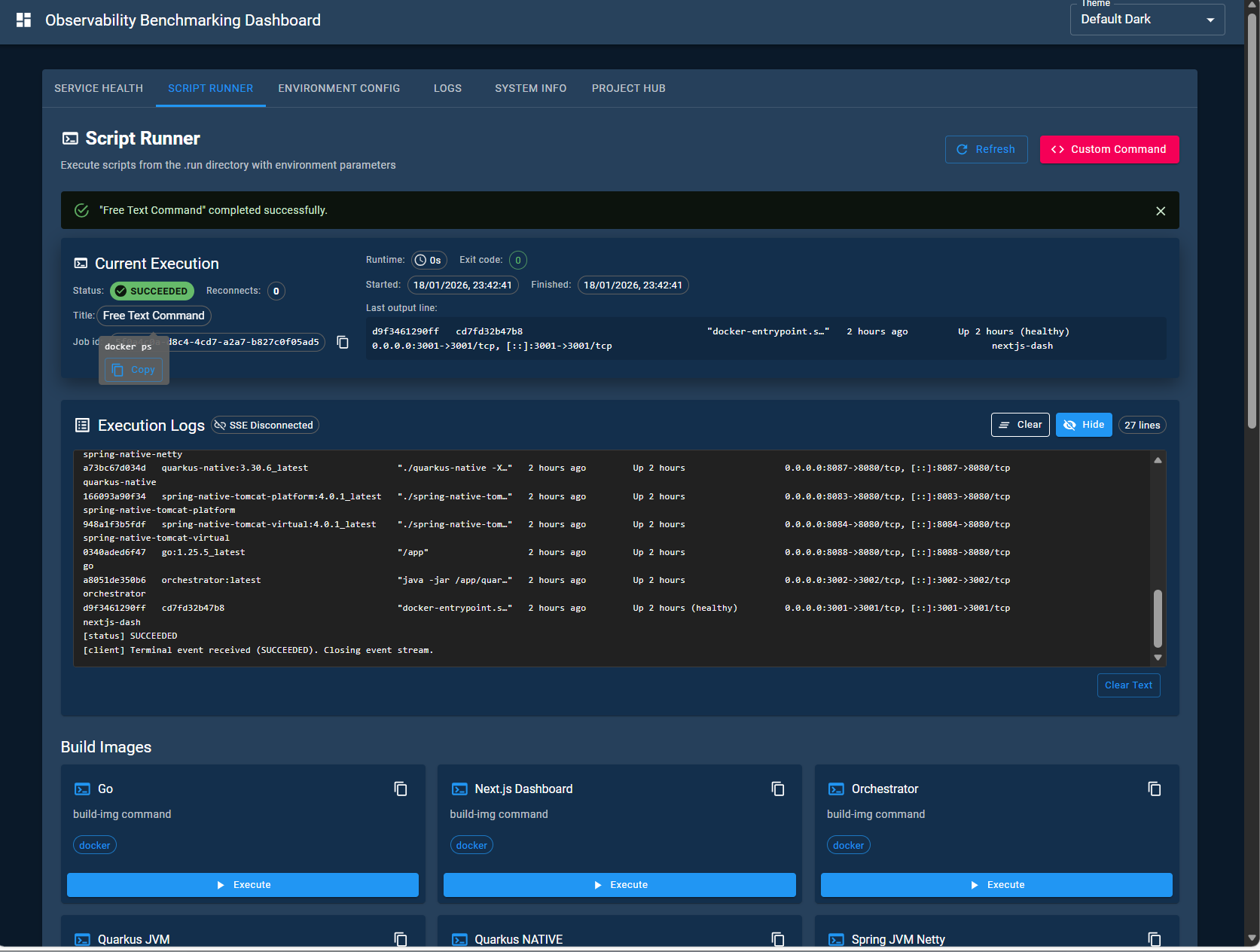Click the down arrow on the logs scrollbar
Screen dimensions: 1260x952
pos(1158,657)
